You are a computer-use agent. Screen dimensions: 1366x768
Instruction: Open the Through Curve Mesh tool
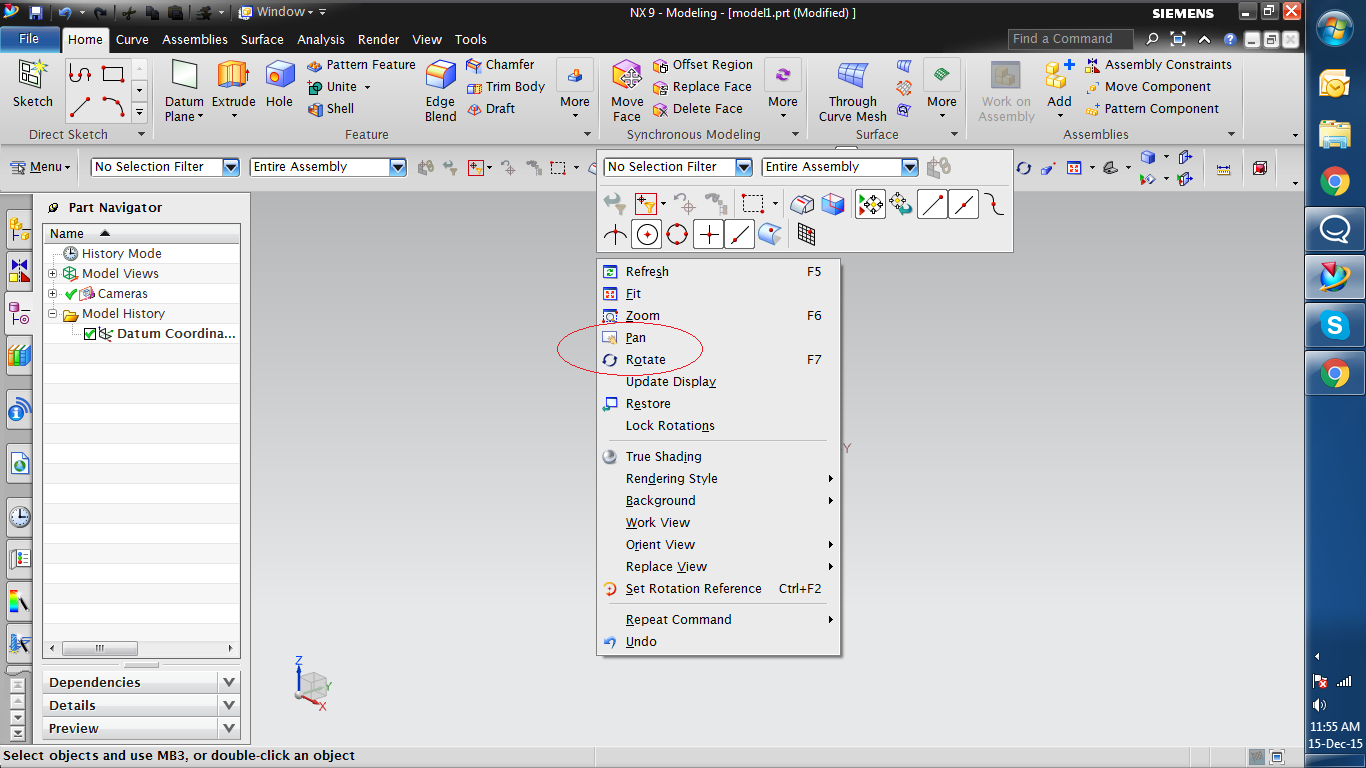click(x=853, y=91)
